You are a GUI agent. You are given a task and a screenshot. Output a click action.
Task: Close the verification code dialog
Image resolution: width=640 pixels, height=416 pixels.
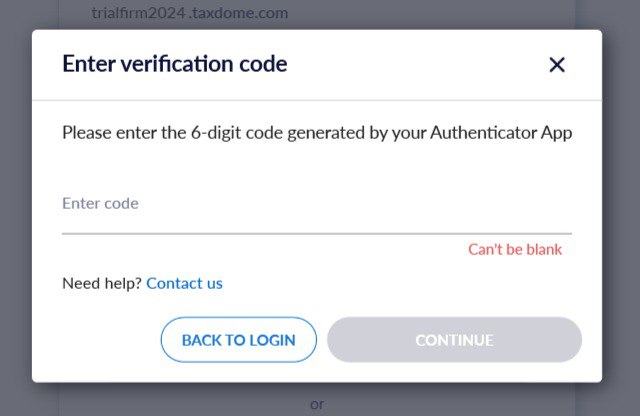click(557, 65)
